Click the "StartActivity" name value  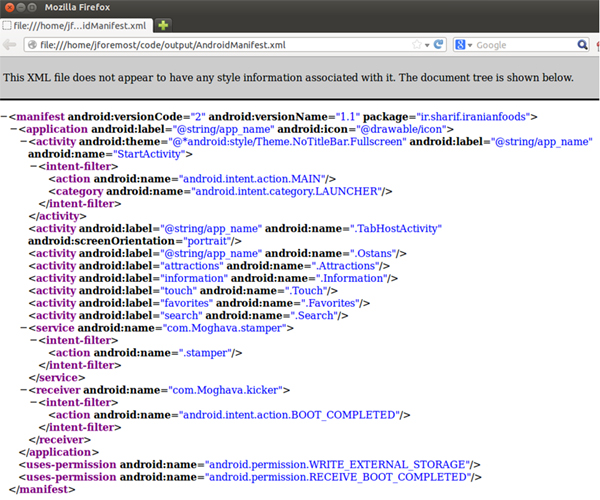click(149, 154)
